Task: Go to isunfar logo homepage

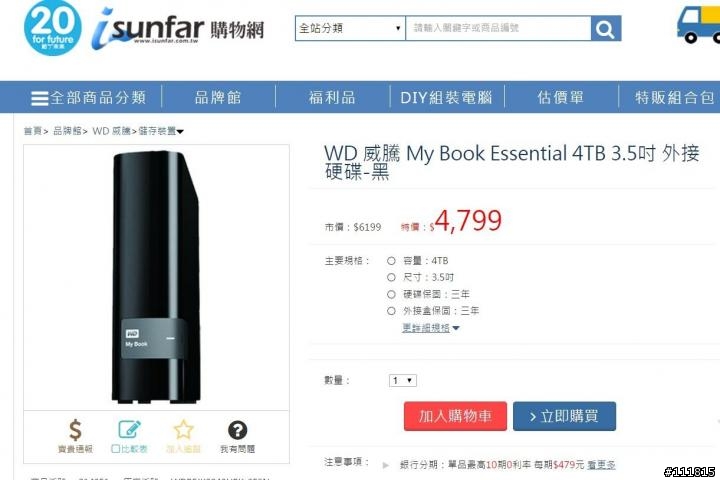Action: coord(178,28)
